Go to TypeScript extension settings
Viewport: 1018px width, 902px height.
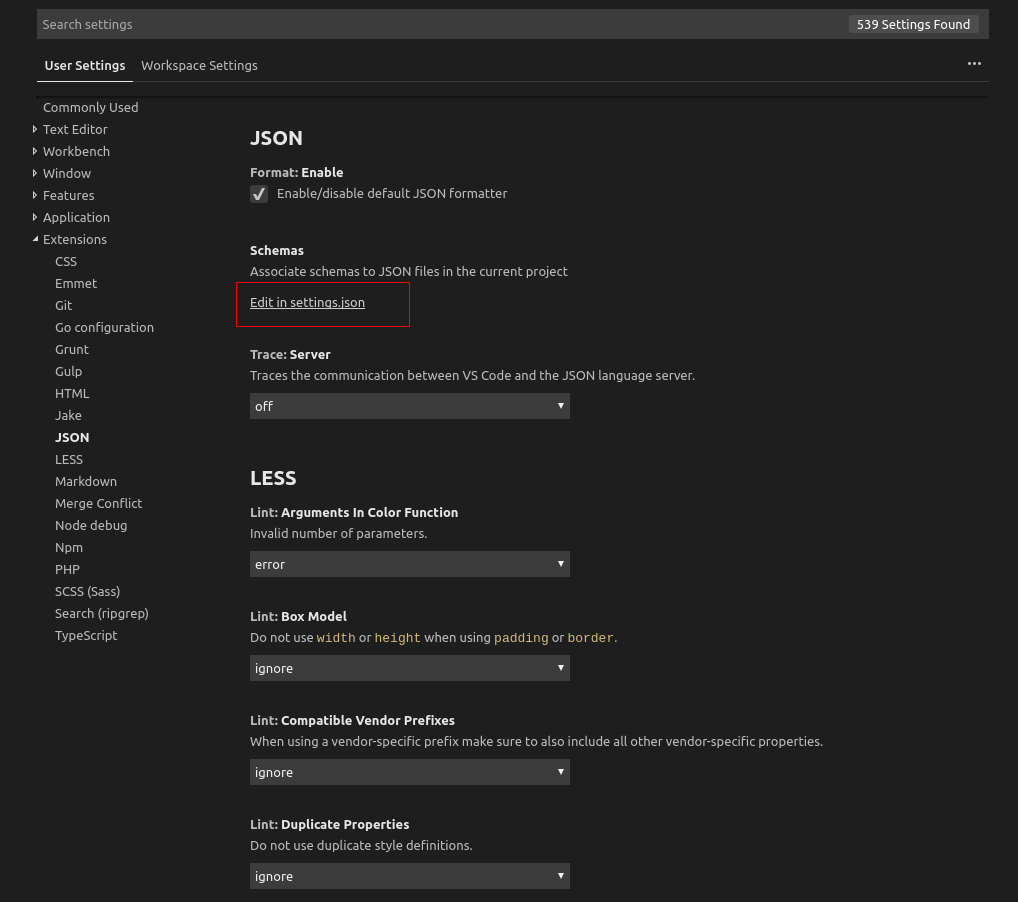click(86, 635)
